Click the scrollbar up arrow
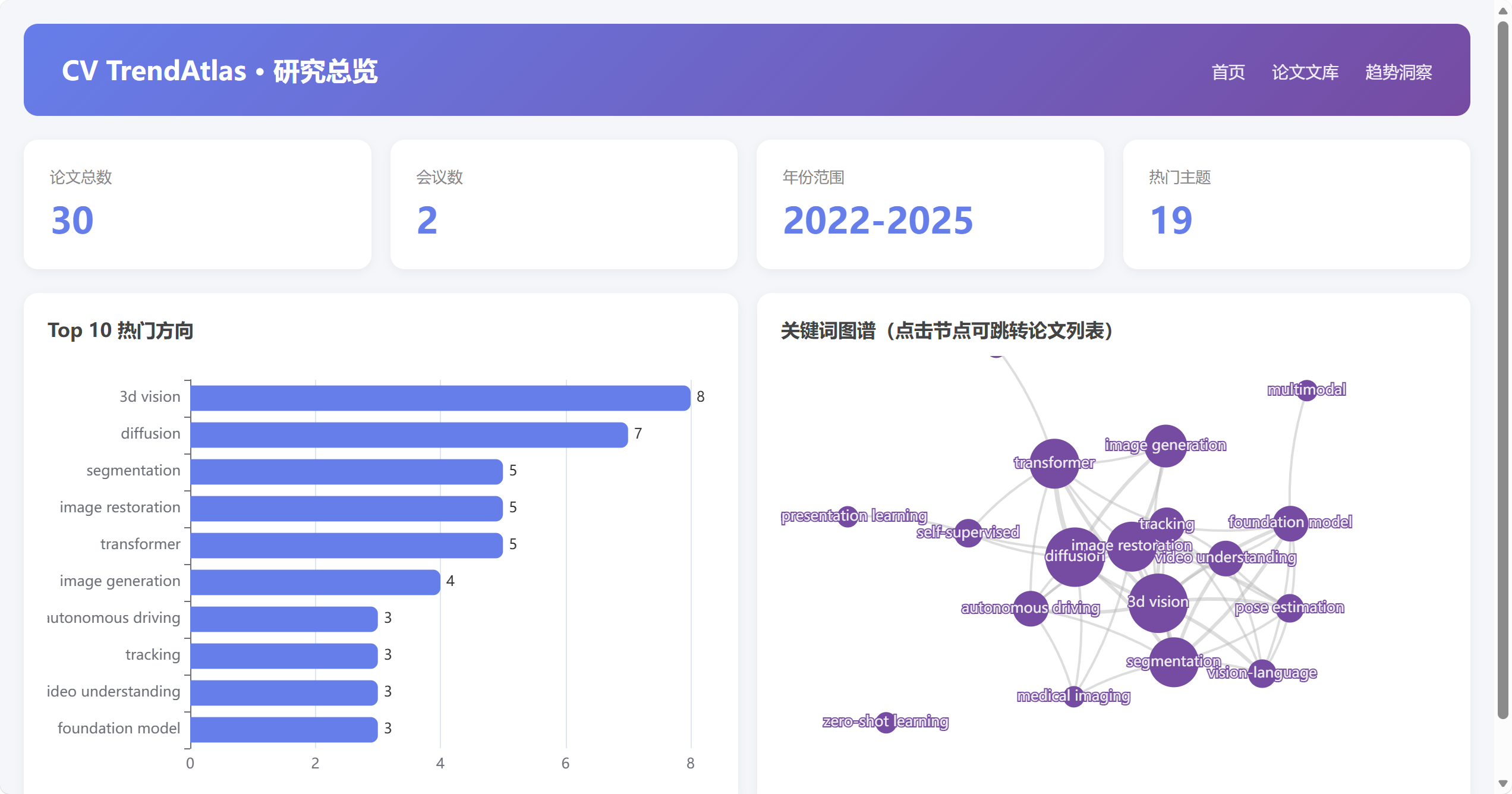 (x=1502, y=11)
